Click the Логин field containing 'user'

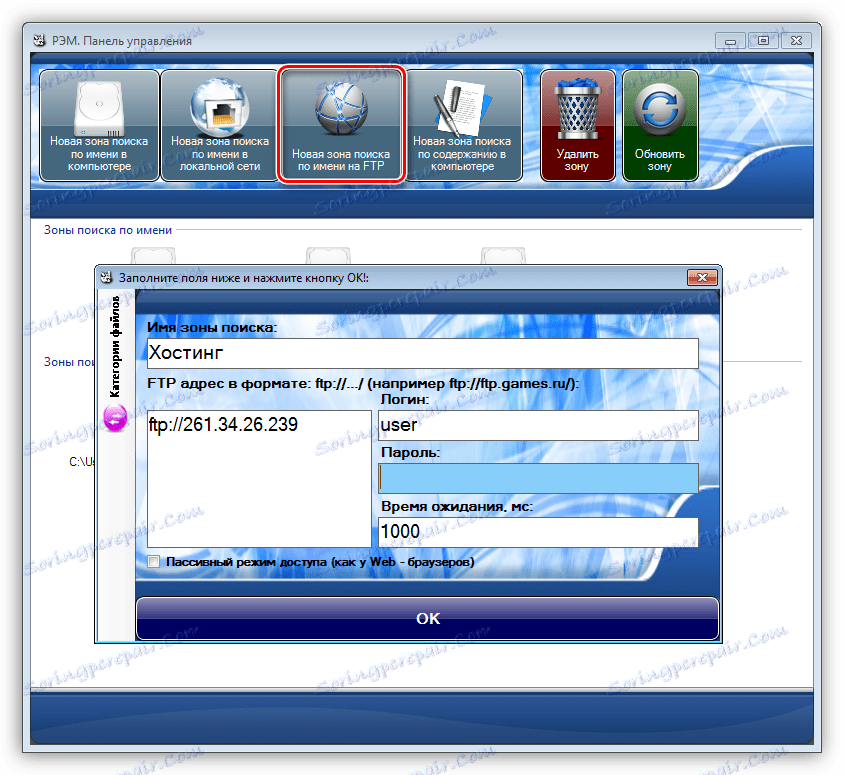click(538, 425)
